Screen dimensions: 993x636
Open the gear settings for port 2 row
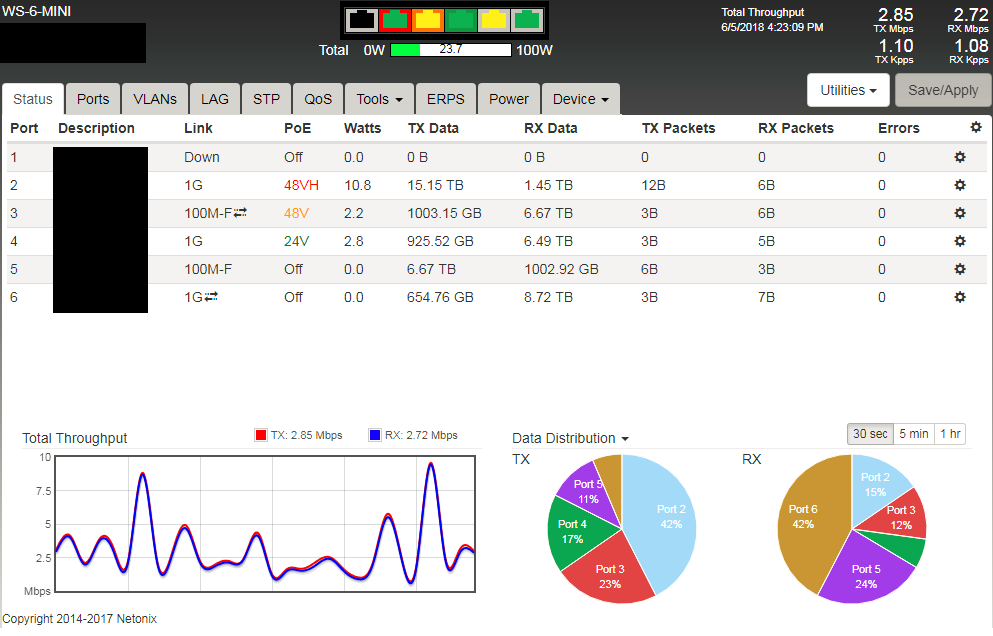click(960, 185)
